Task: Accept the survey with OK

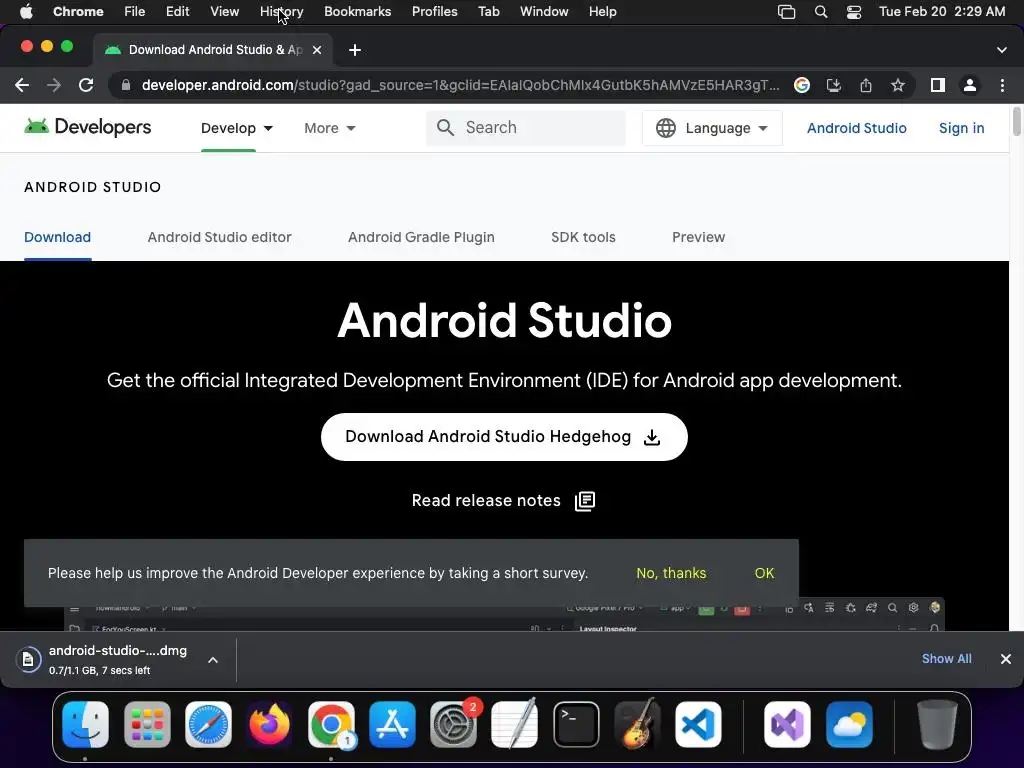Action: [764, 573]
